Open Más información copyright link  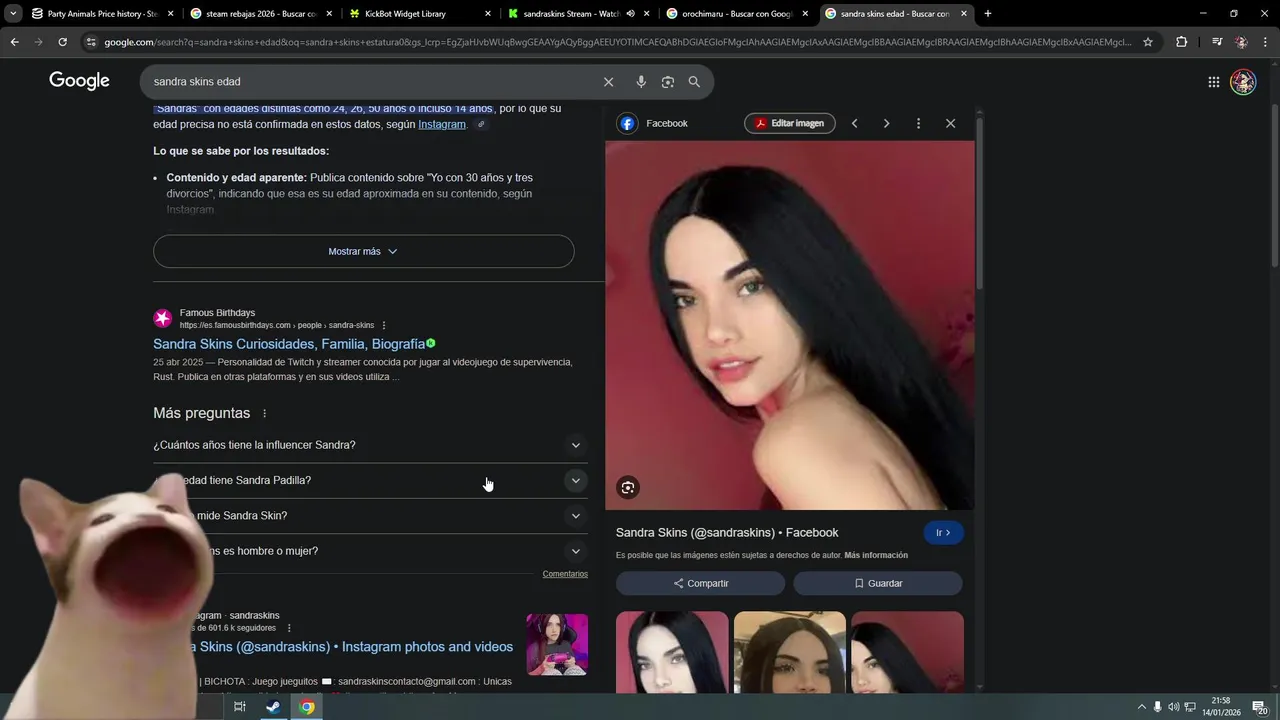[x=876, y=555]
